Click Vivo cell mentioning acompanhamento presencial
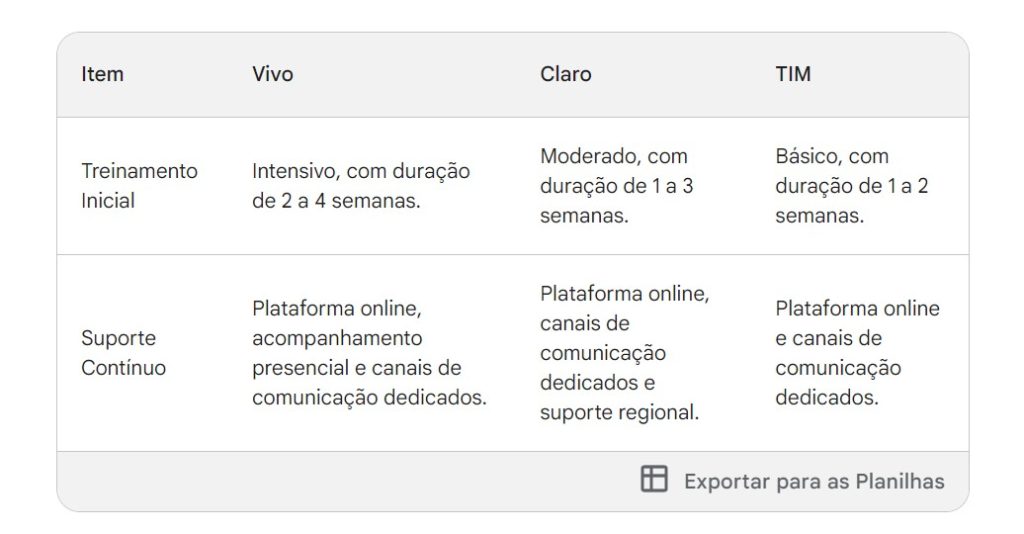Image resolution: width=1024 pixels, height=534 pixels. 369,353
